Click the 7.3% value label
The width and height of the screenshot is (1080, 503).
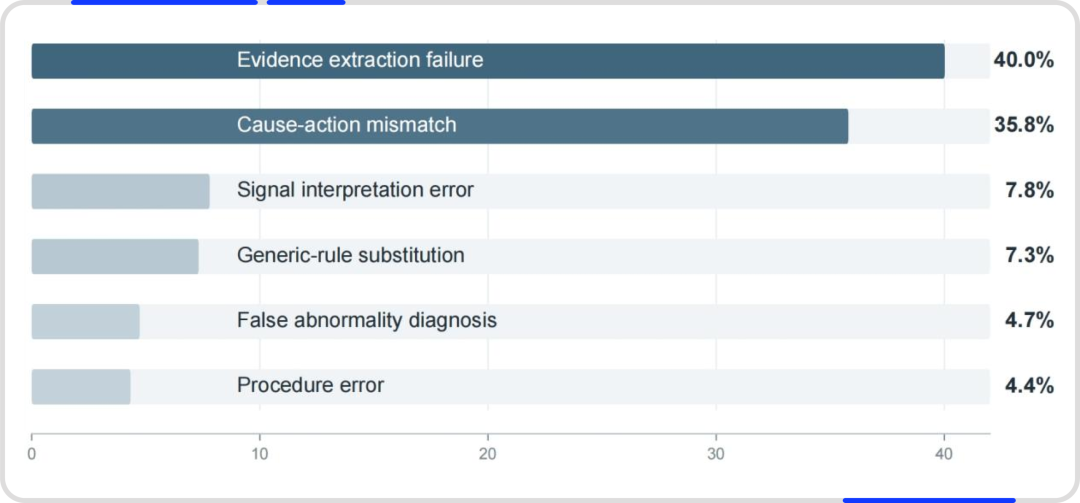(x=1029, y=256)
